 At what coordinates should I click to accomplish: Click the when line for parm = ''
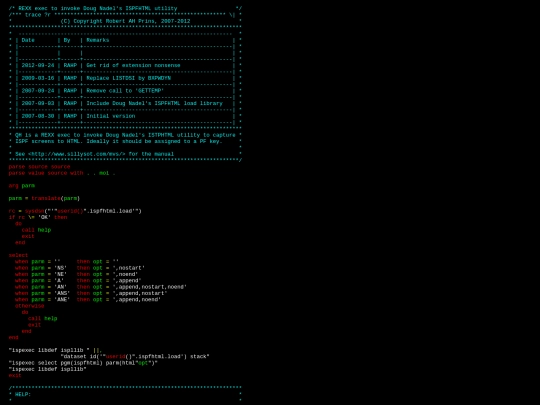pyautogui.click(x=67, y=261)
